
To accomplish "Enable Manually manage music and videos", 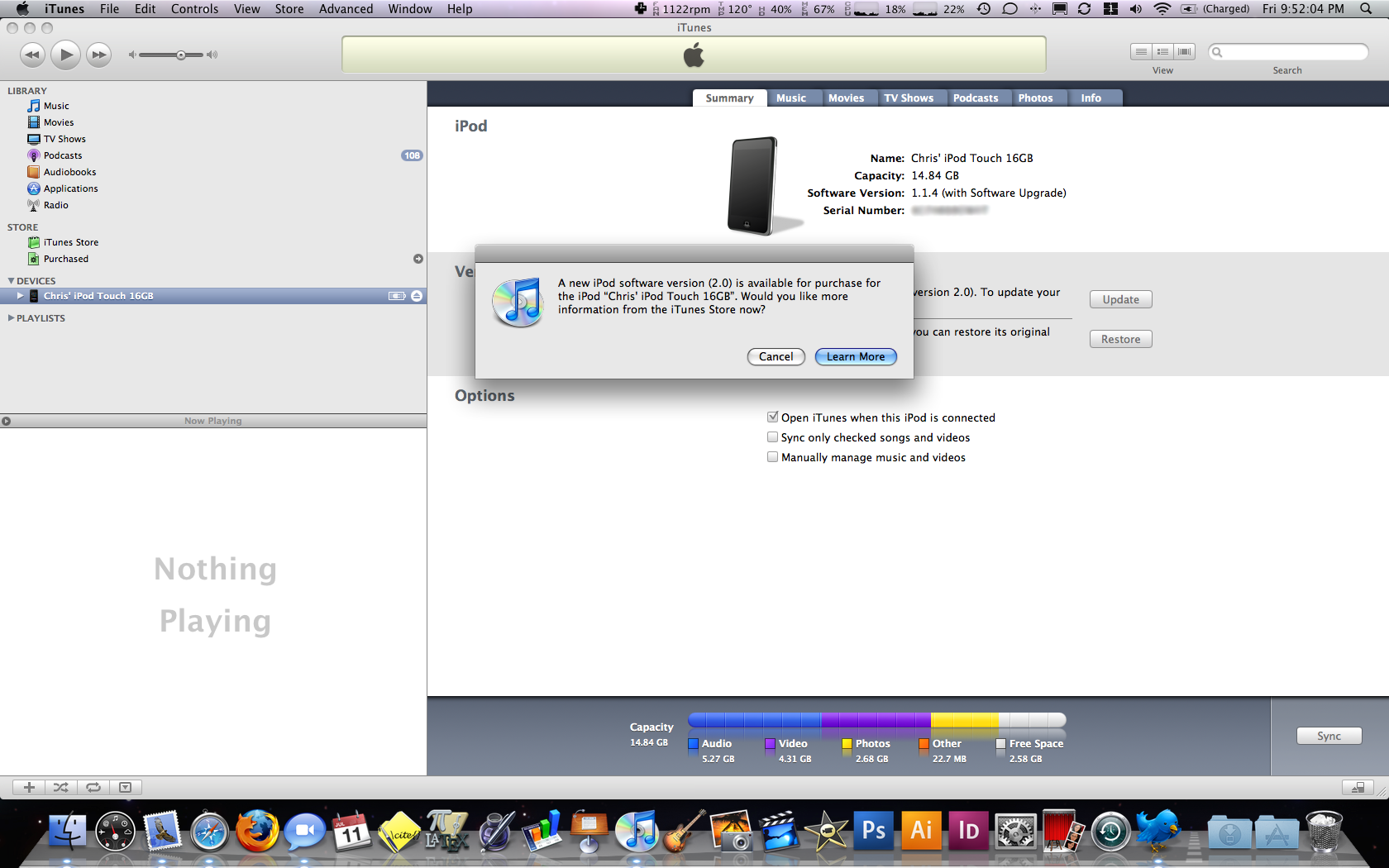I will pos(773,457).
